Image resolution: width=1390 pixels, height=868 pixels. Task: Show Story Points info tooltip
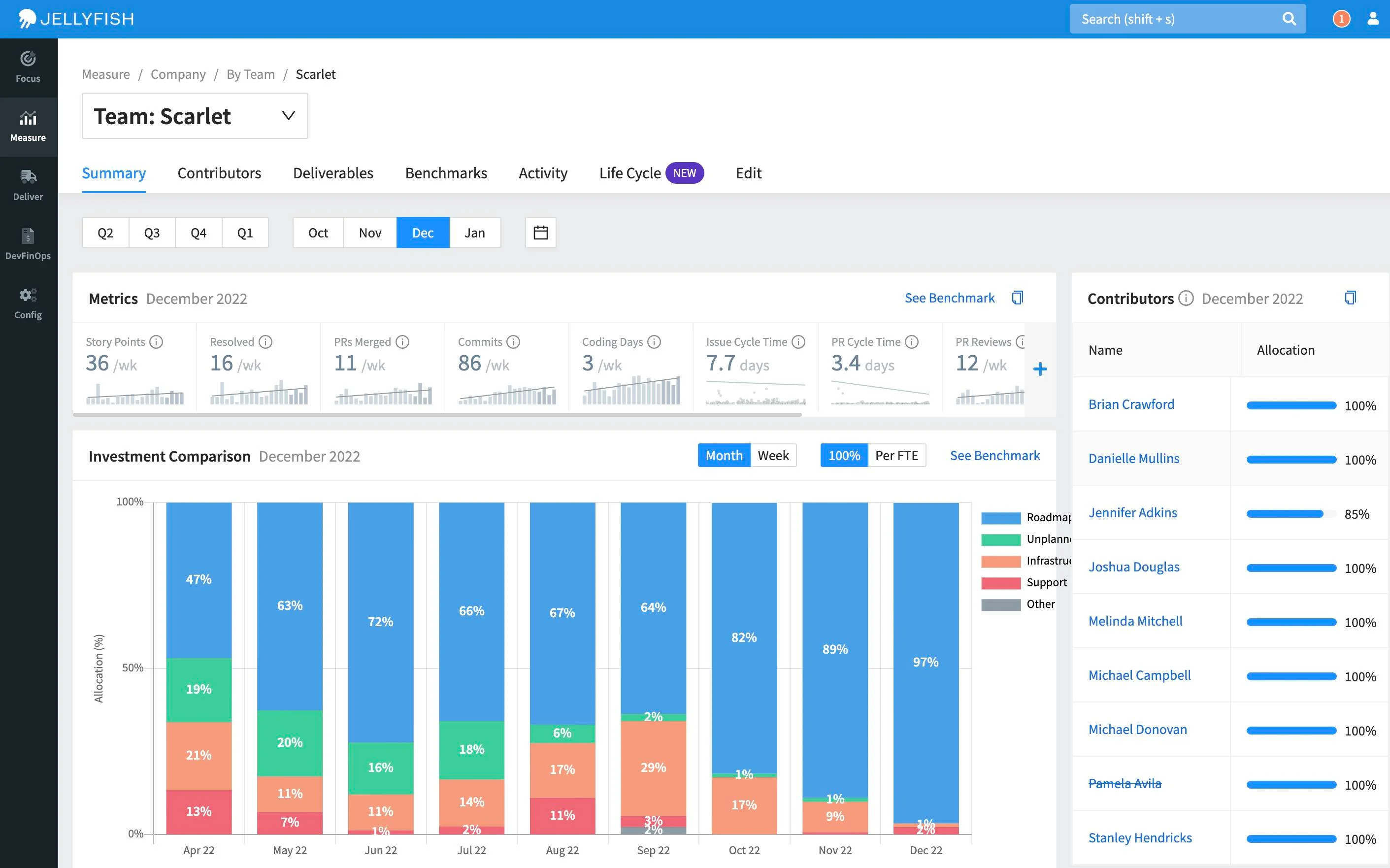point(156,342)
